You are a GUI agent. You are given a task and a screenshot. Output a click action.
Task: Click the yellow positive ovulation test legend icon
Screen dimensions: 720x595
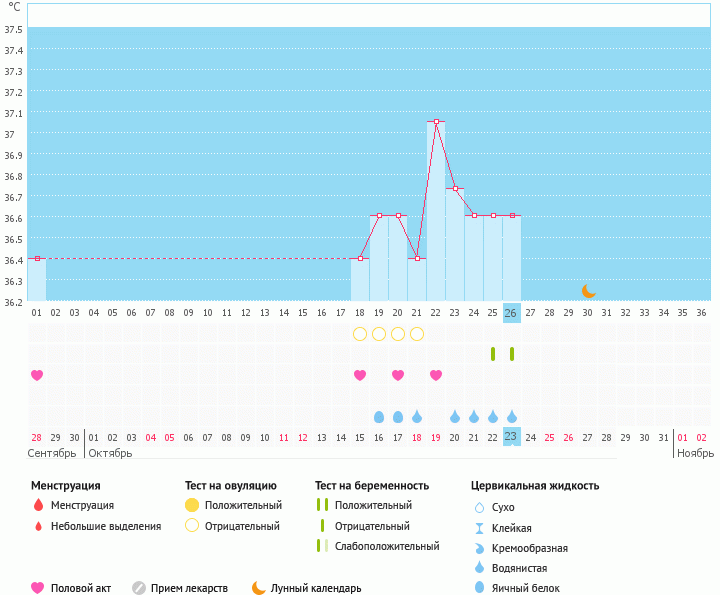click(192, 506)
